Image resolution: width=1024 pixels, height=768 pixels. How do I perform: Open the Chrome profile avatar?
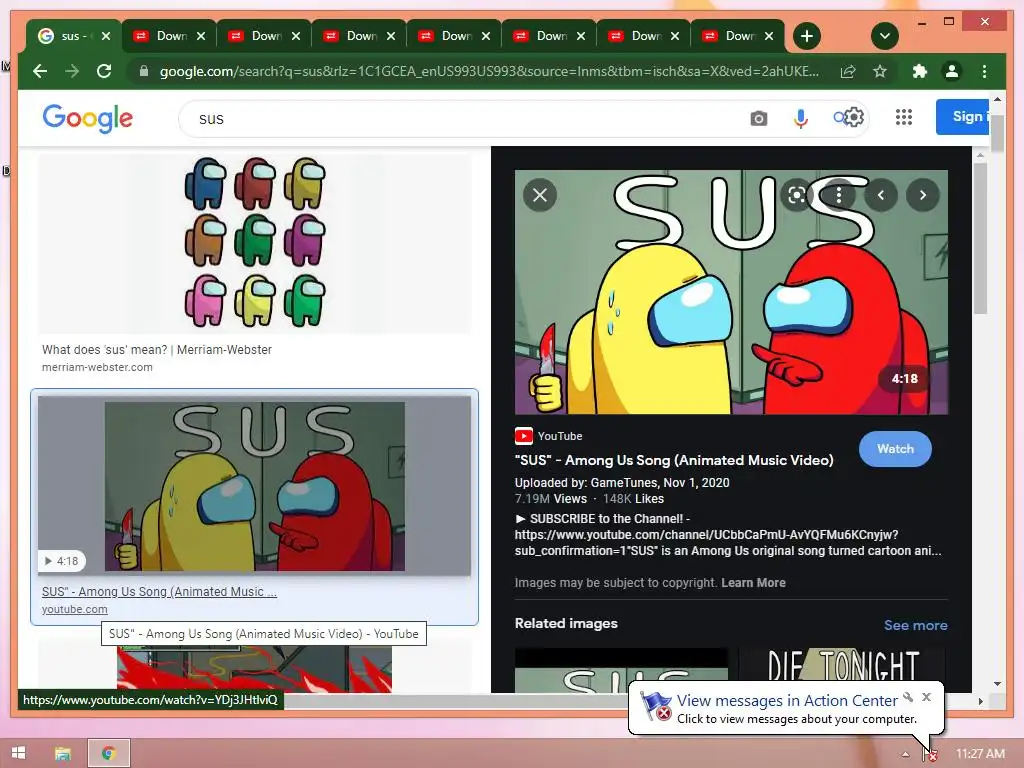tap(952, 71)
